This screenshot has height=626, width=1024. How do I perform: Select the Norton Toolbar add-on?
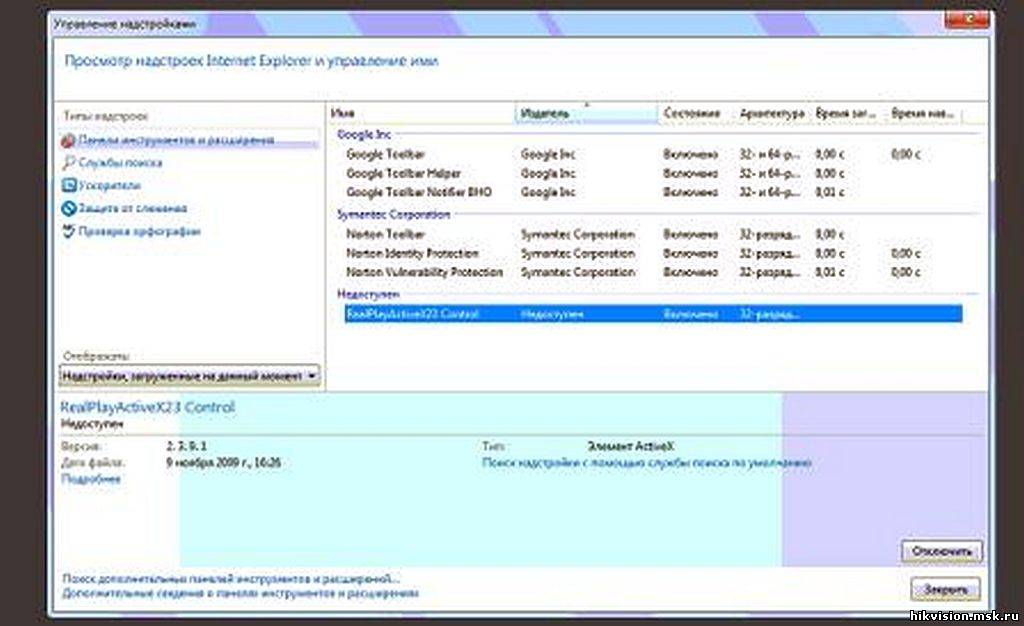653,234
